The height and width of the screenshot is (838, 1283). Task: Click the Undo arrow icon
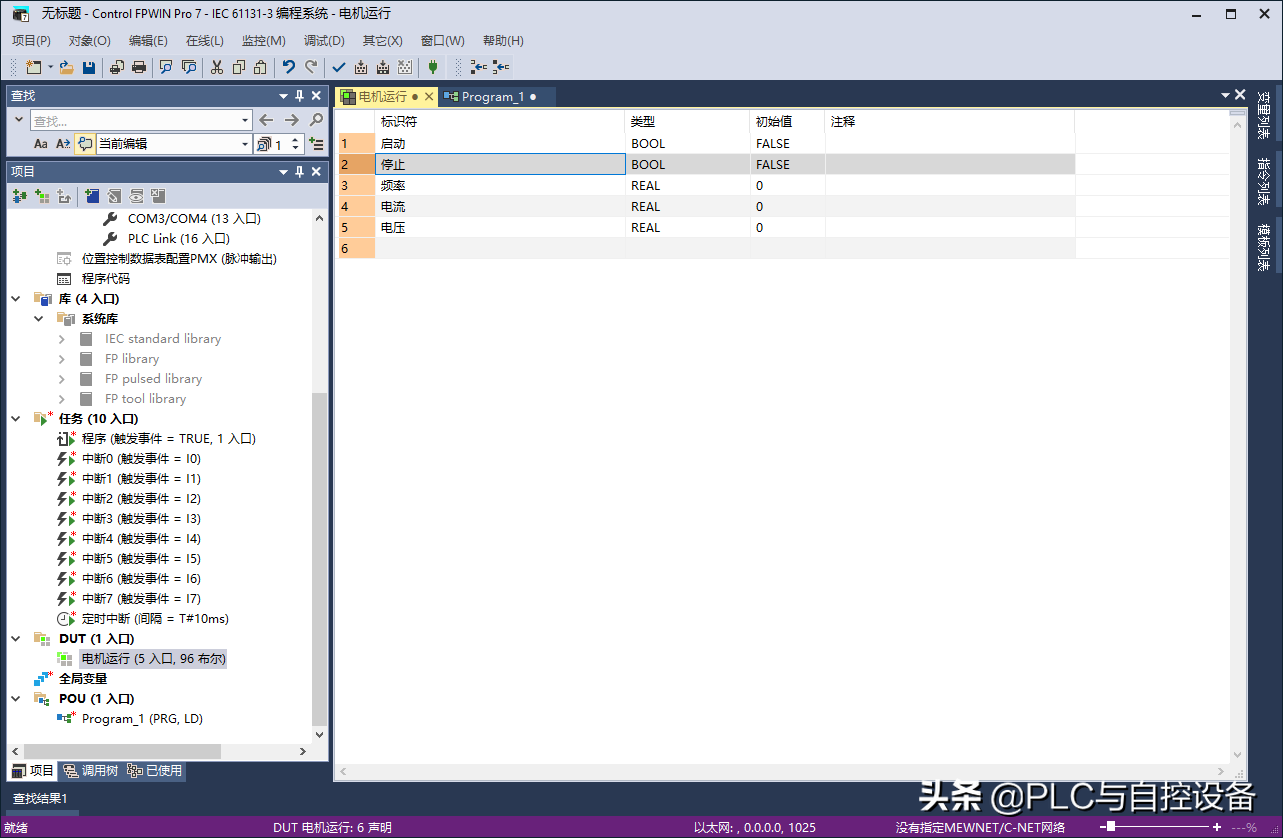click(x=289, y=67)
